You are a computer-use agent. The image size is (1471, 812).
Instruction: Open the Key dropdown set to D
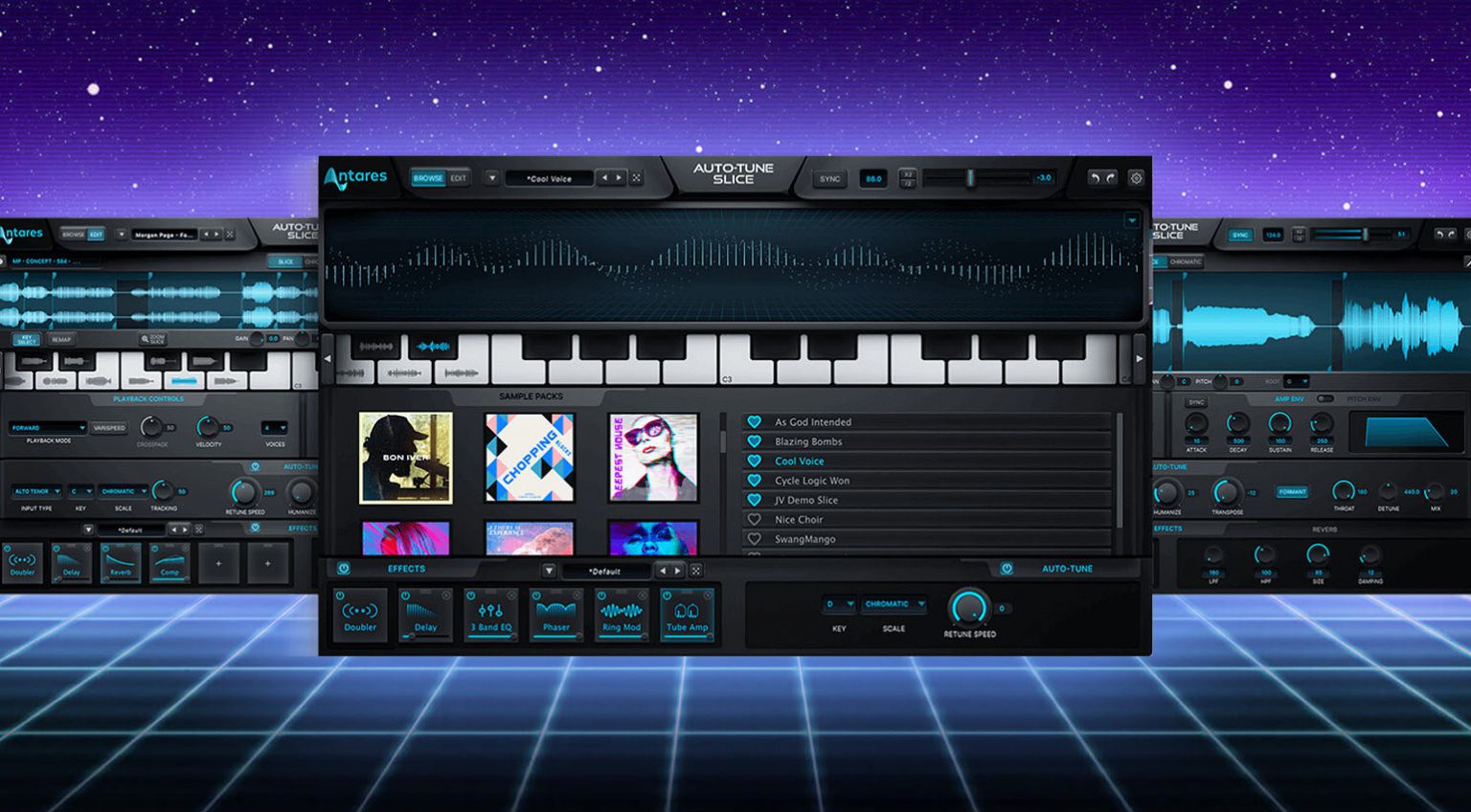(x=838, y=604)
